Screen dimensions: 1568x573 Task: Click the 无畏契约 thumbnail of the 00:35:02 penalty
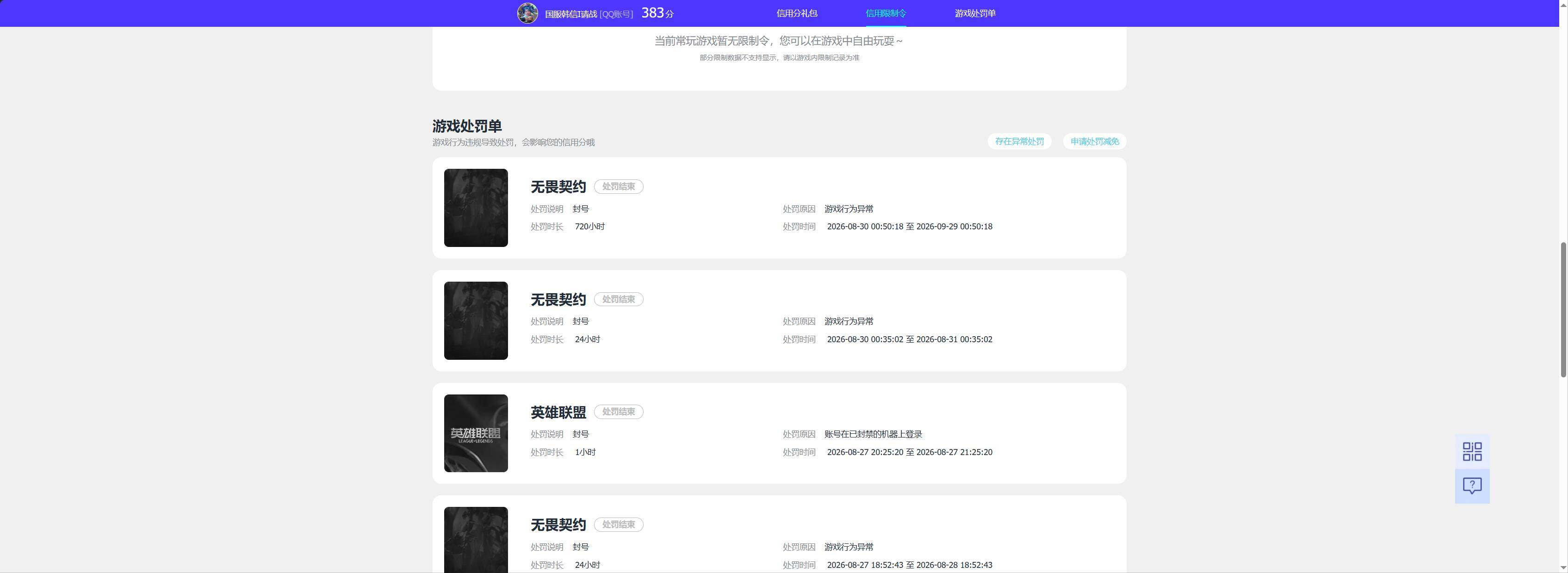click(x=475, y=320)
